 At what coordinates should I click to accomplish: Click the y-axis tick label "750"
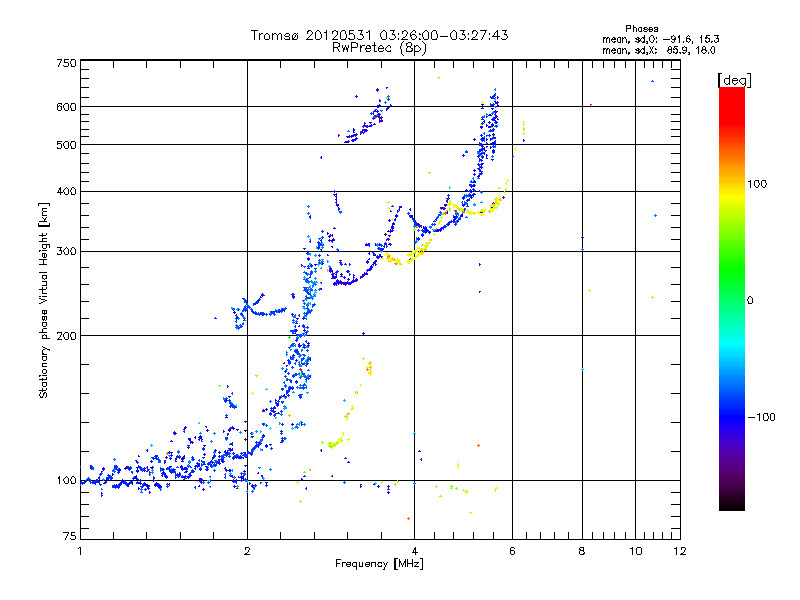(67, 63)
